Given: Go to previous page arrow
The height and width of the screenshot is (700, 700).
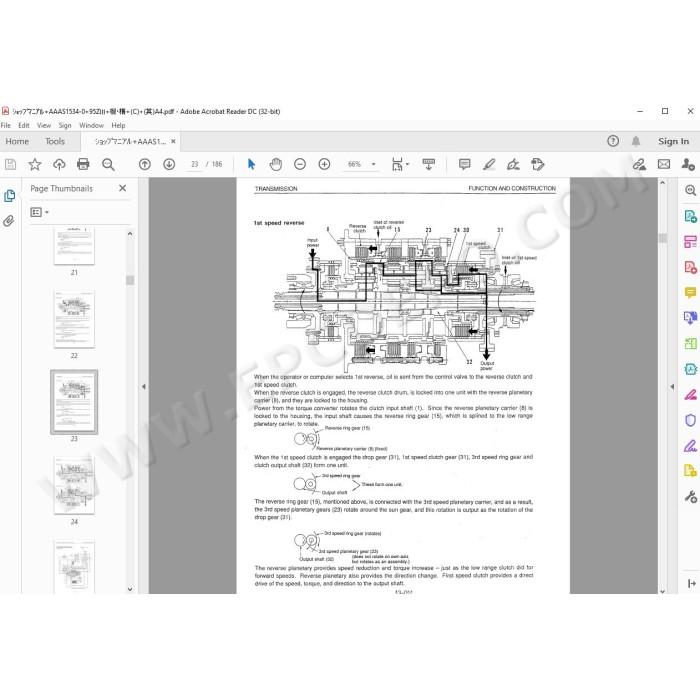Looking at the screenshot, I should (145, 164).
